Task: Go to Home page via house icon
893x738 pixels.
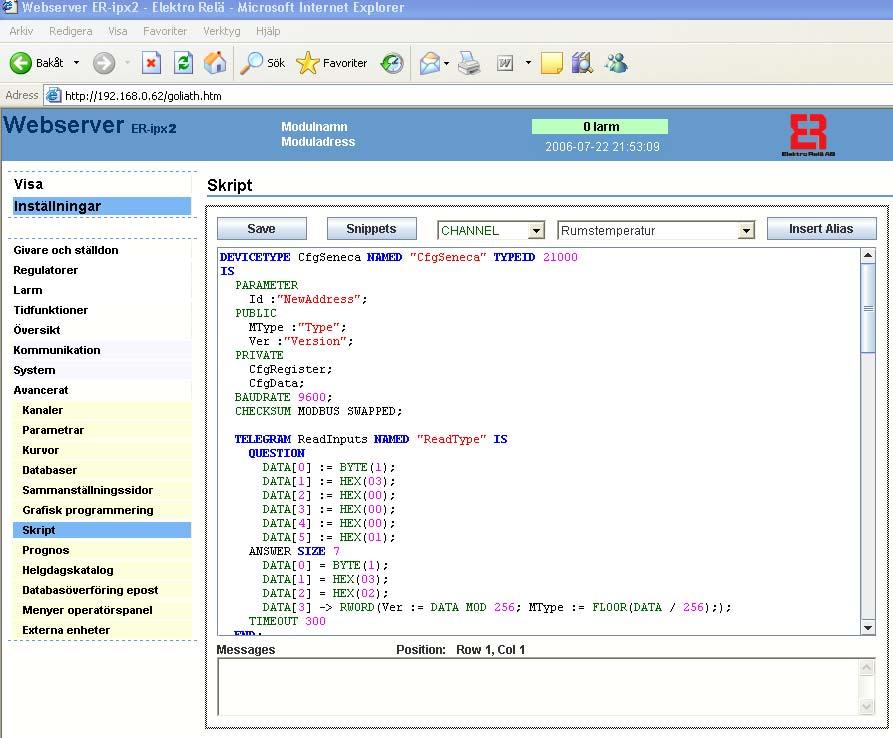Action: click(215, 63)
